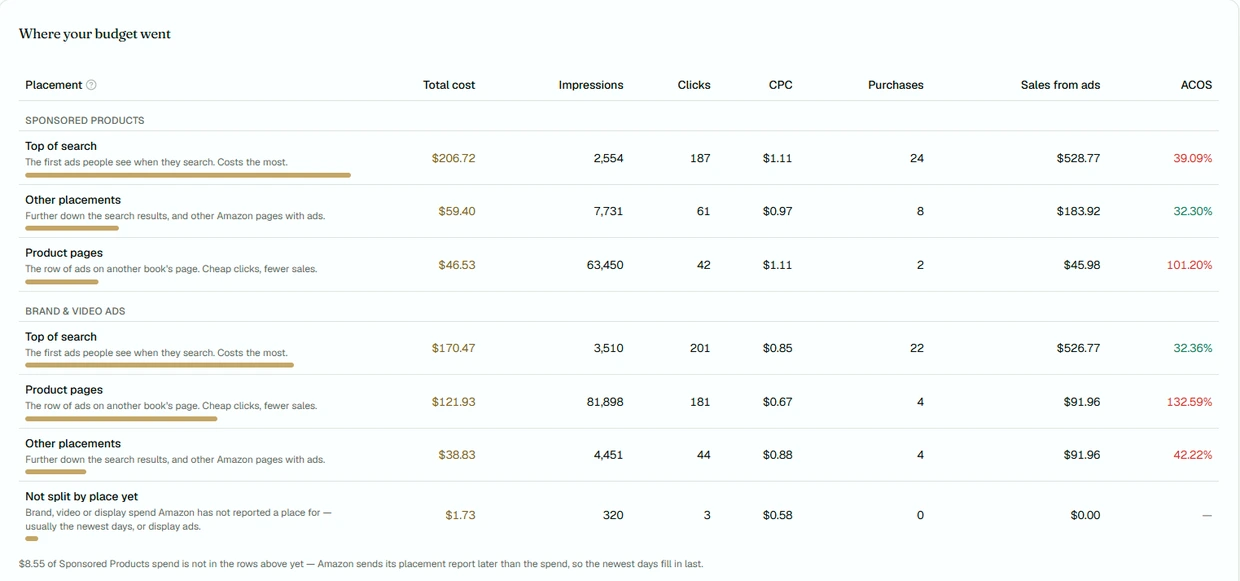This screenshot has width=1240, height=581.
Task: Click the Sales from ads column header
Action: [1060, 85]
